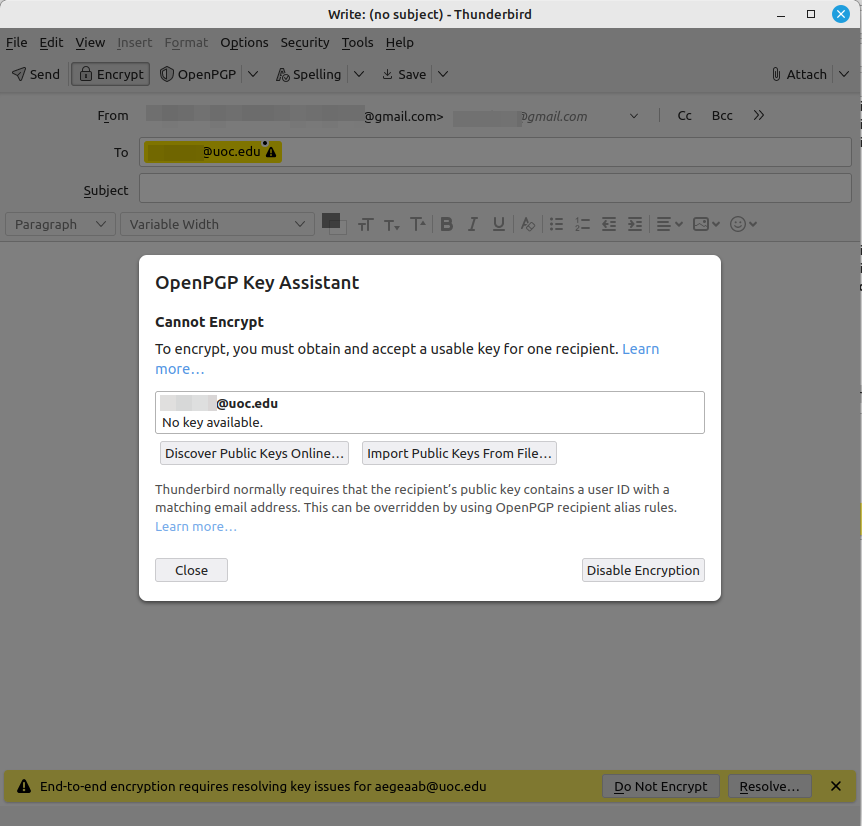The image size is (862, 826).
Task: Click warning triangle on recipient pill
Action: [x=271, y=152]
